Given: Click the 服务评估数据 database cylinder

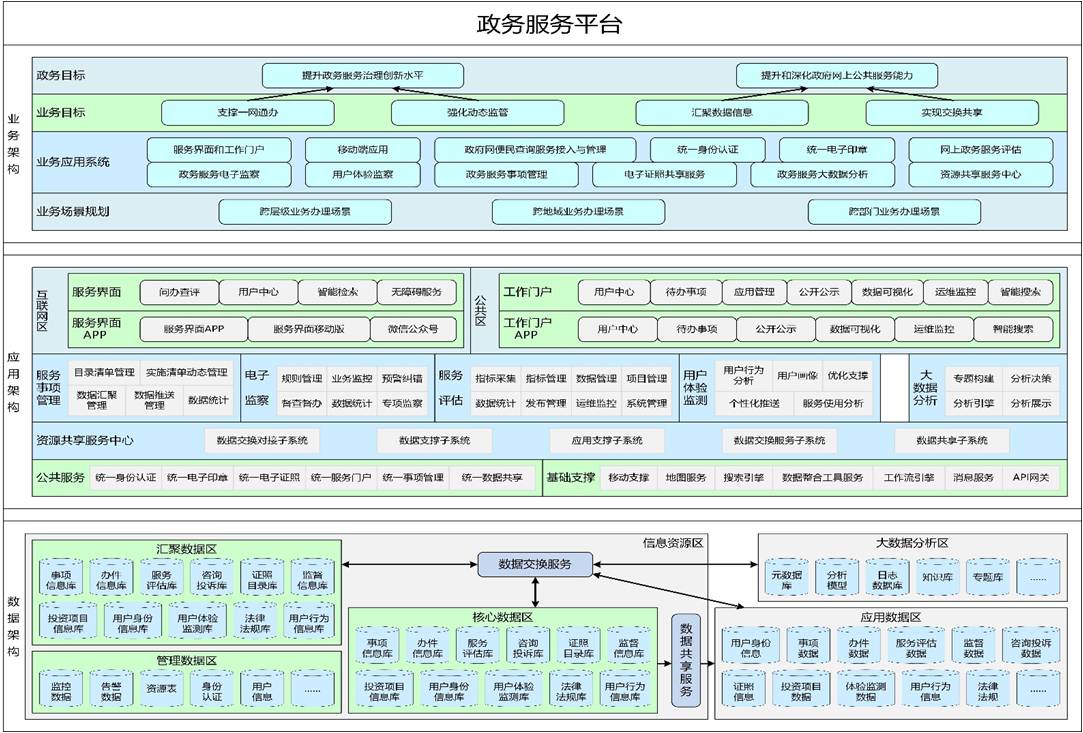Looking at the screenshot, I should [x=916, y=647].
